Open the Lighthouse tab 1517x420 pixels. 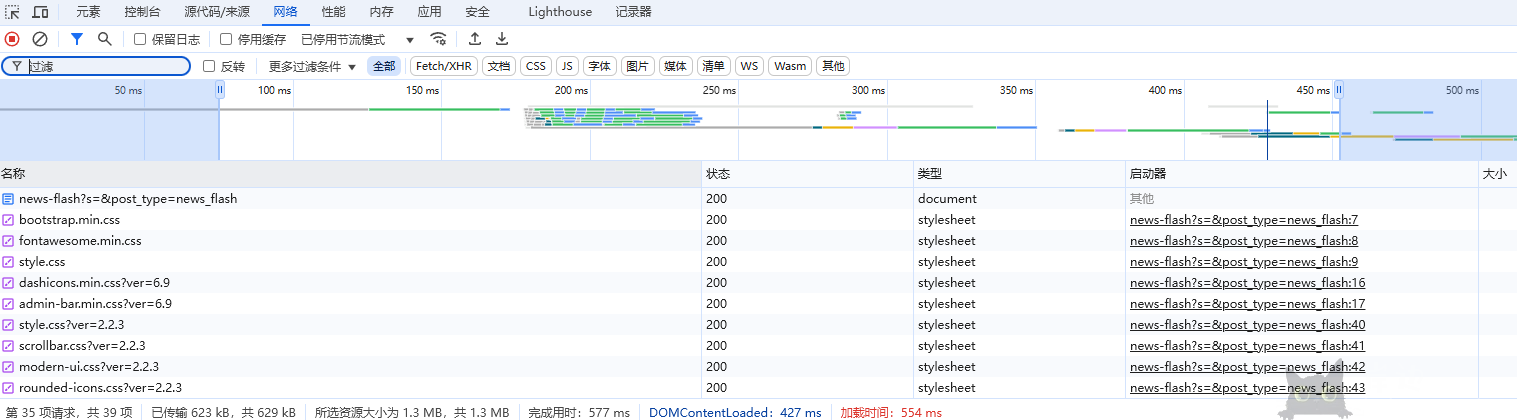[560, 12]
